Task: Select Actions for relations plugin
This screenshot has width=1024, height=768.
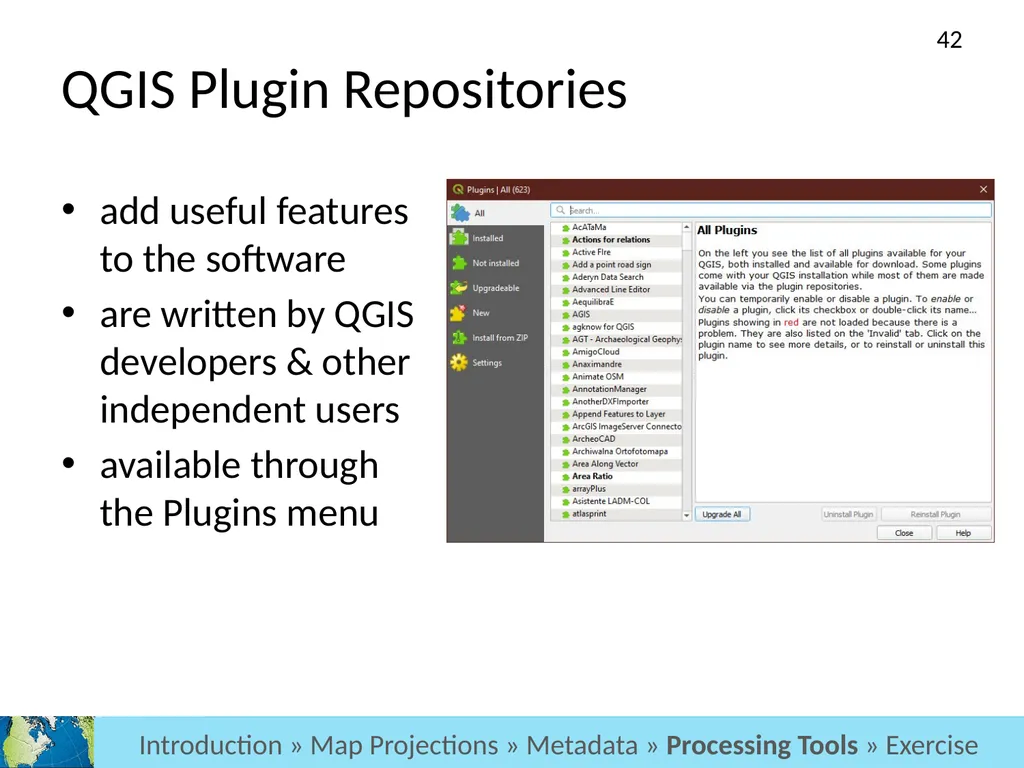Action: coord(616,240)
